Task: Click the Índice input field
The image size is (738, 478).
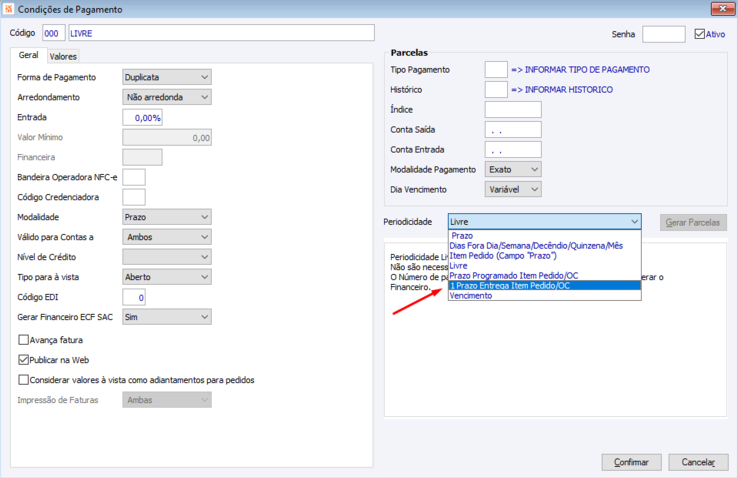Action: click(513, 110)
